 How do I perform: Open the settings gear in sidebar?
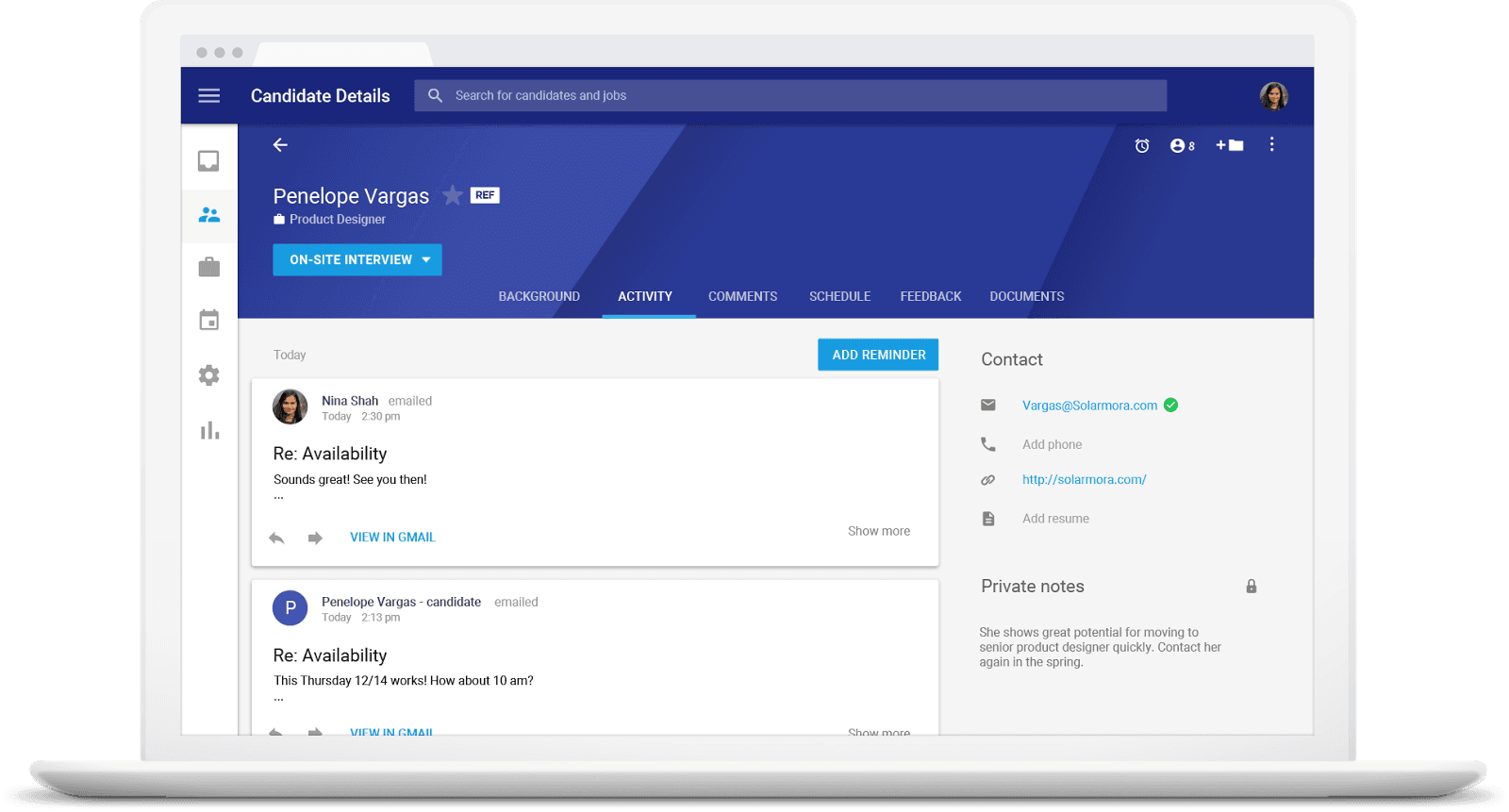pyautogui.click(x=208, y=375)
